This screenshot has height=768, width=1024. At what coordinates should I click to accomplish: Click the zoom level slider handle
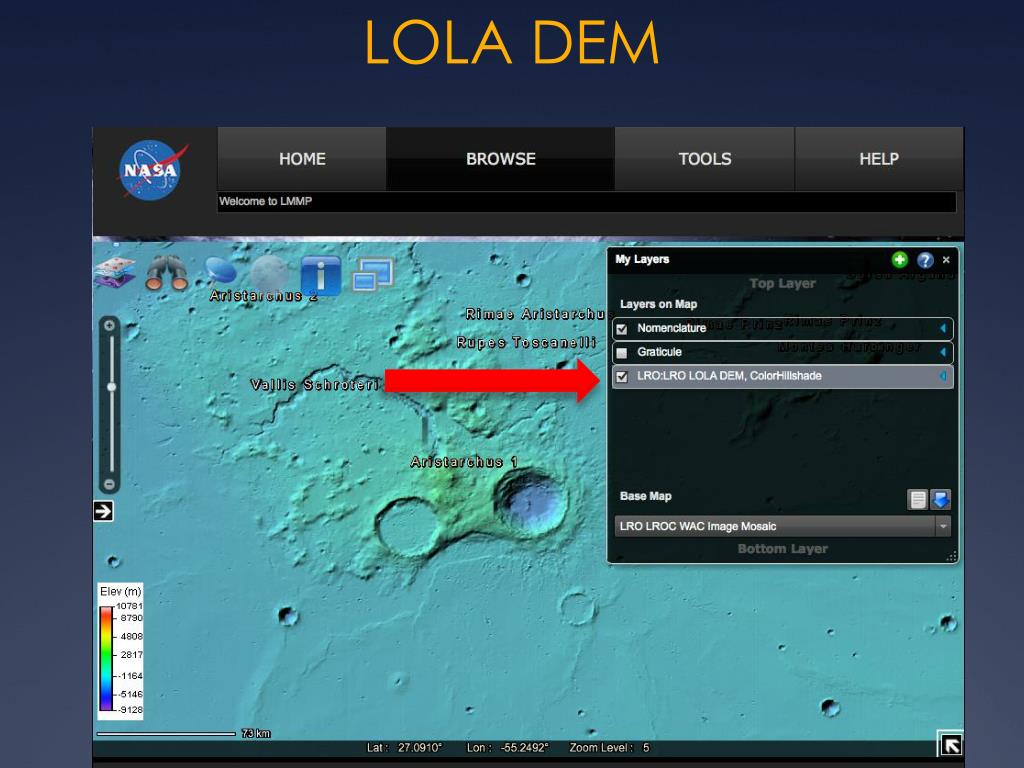[112, 387]
